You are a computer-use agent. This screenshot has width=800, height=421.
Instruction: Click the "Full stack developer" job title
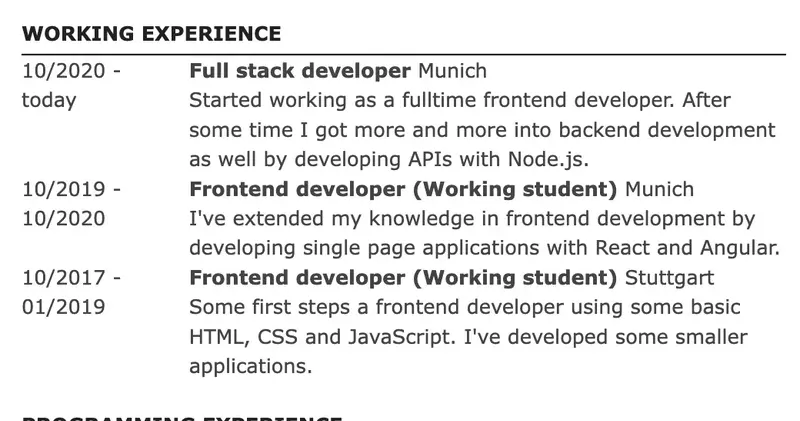click(x=299, y=72)
